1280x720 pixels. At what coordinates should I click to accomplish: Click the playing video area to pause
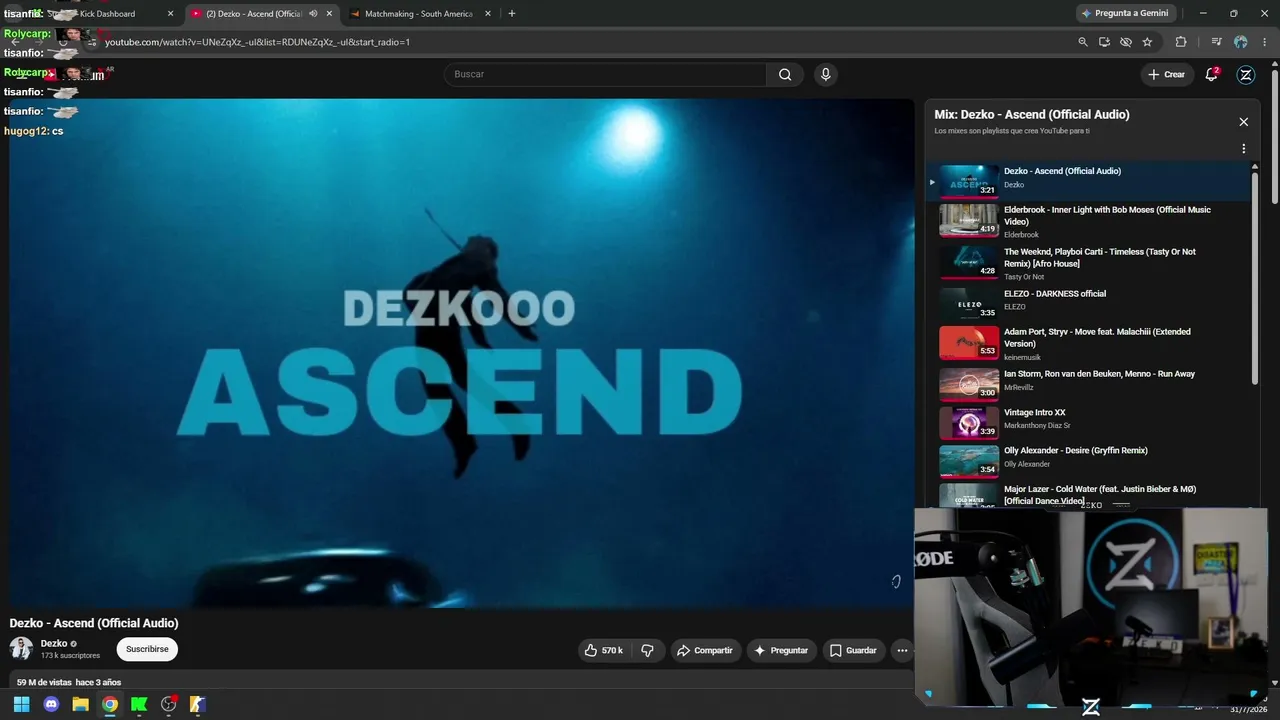pyautogui.click(x=462, y=353)
